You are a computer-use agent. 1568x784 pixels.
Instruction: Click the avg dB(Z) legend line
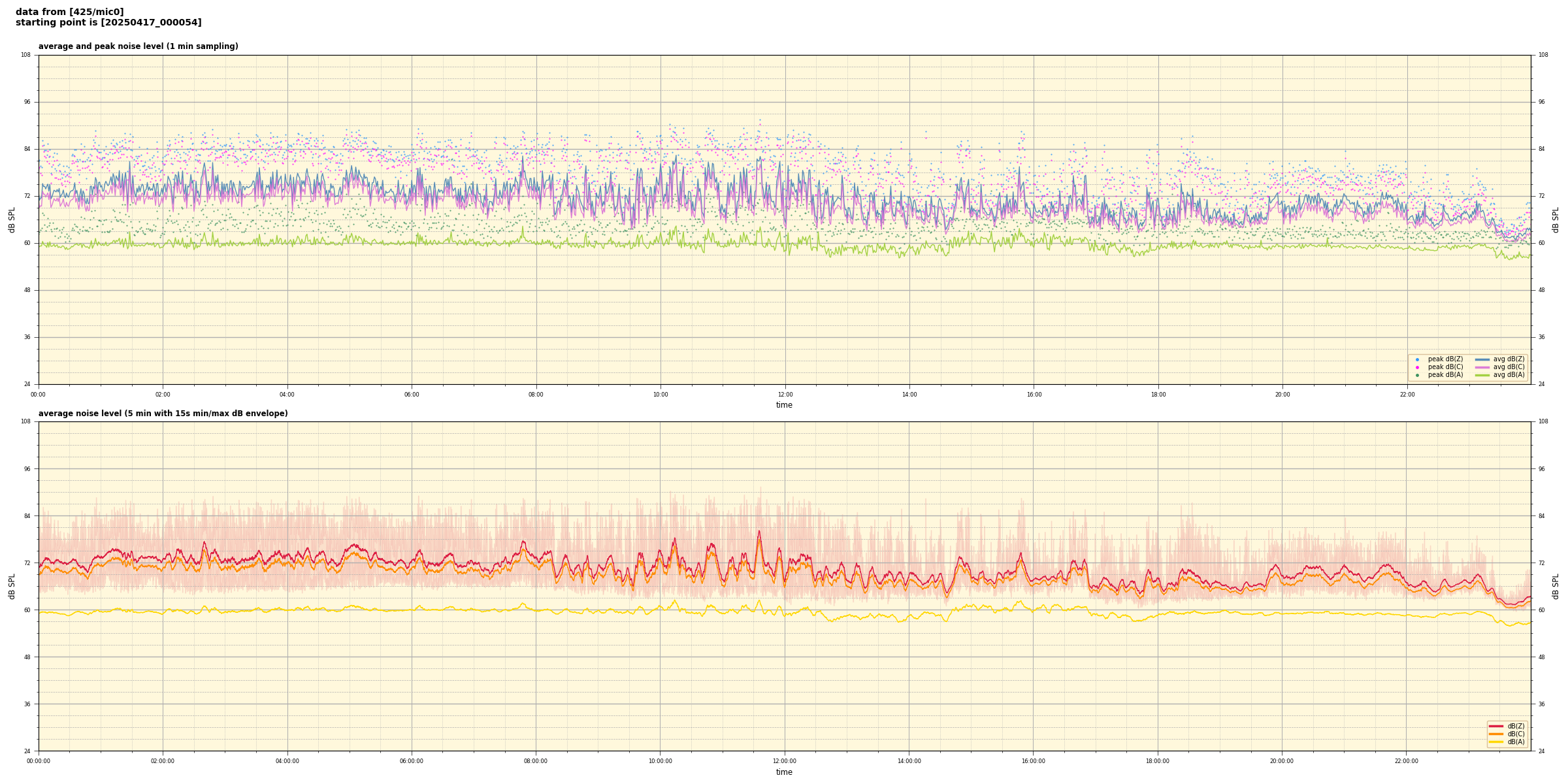pos(1482,359)
